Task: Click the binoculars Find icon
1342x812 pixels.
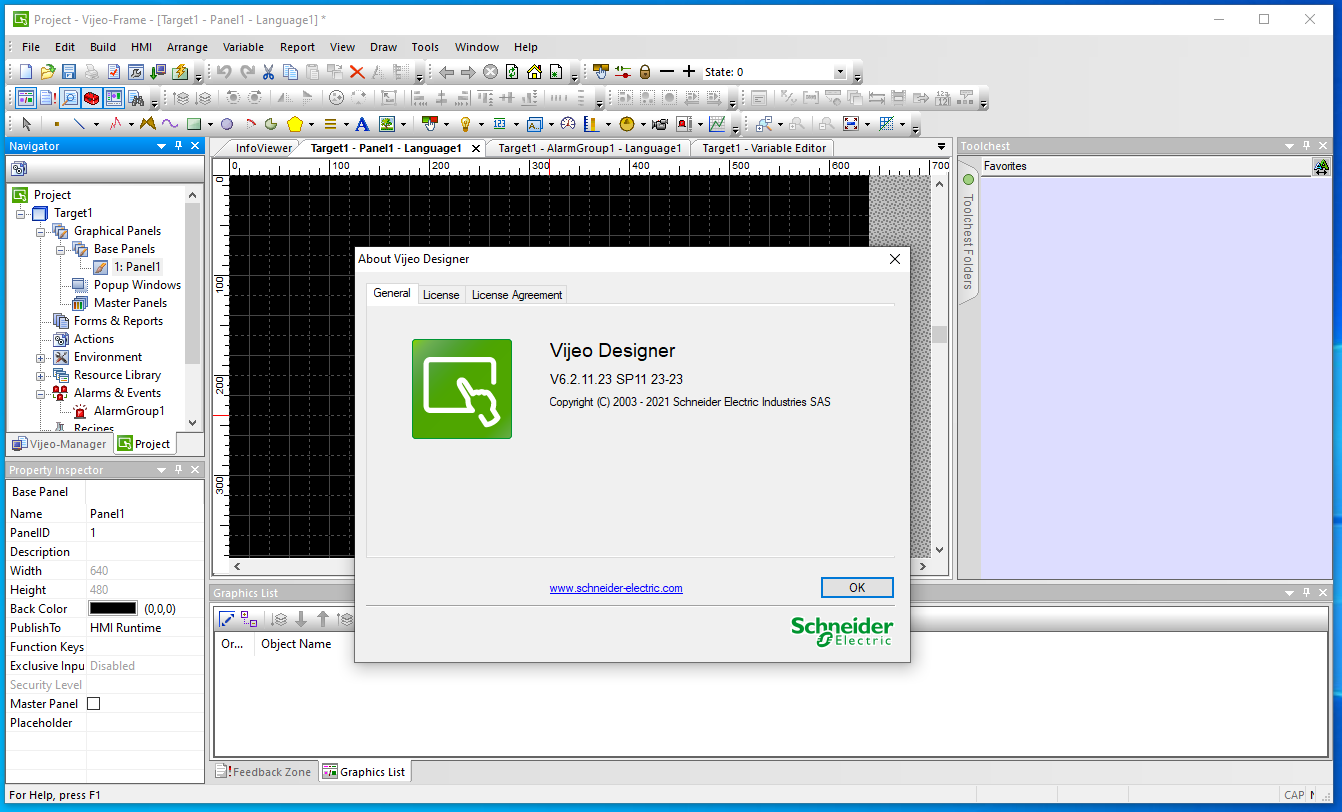Action: tap(136, 98)
